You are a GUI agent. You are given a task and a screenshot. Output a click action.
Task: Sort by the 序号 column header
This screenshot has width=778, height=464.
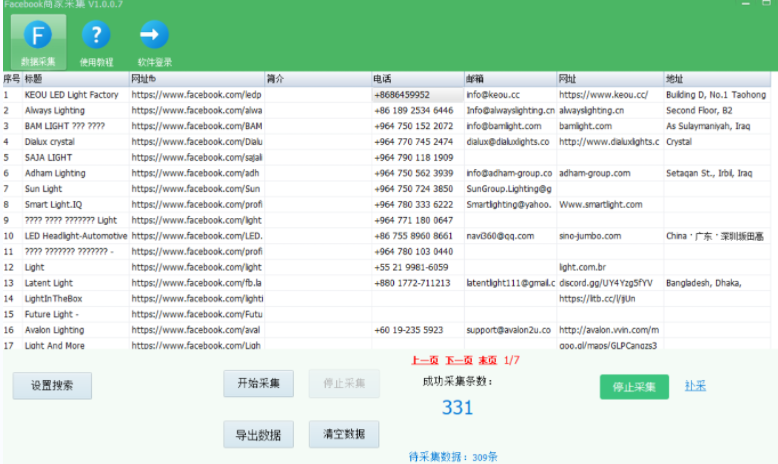click(x=12, y=79)
